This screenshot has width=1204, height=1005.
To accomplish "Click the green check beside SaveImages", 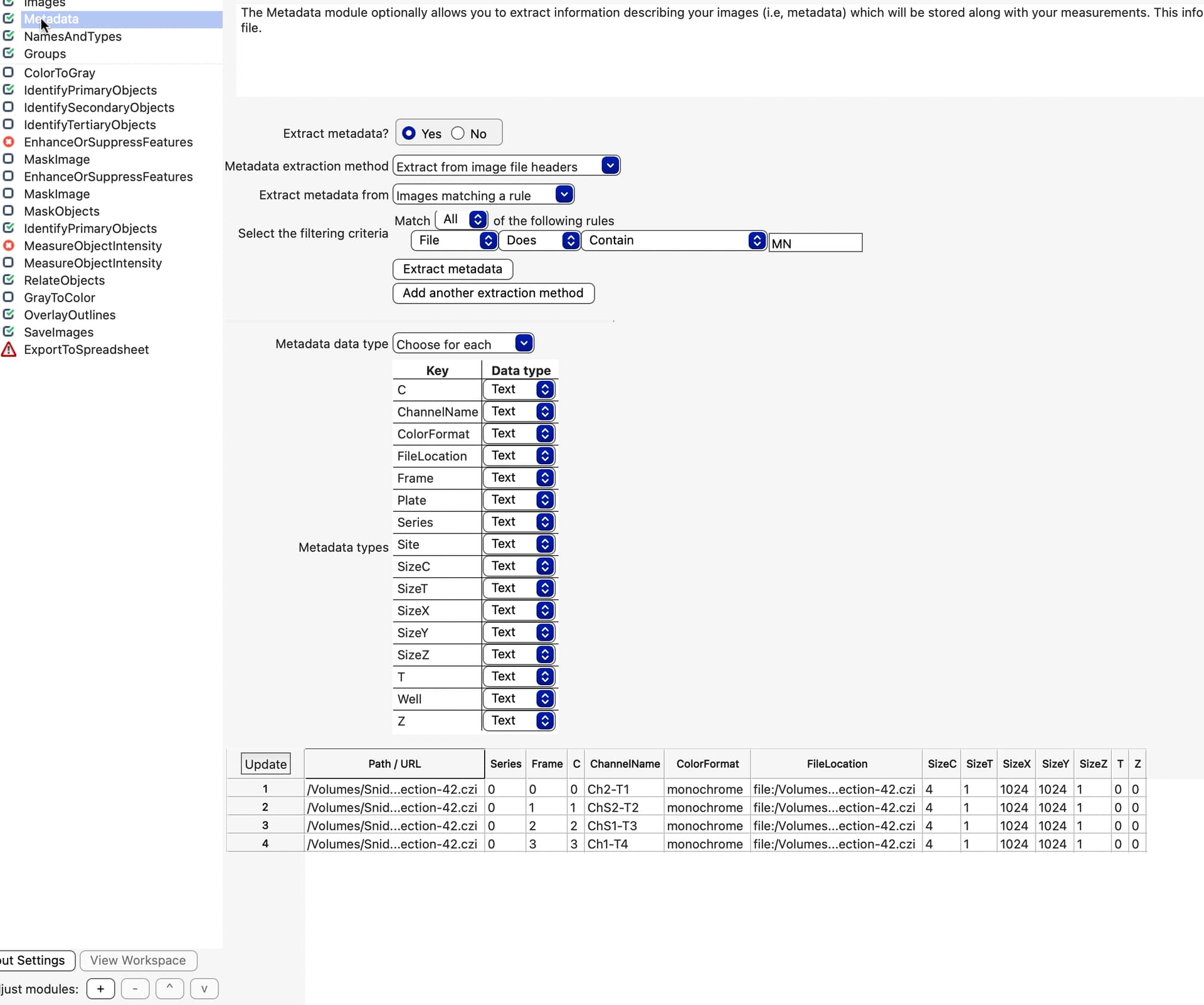I will (8, 332).
